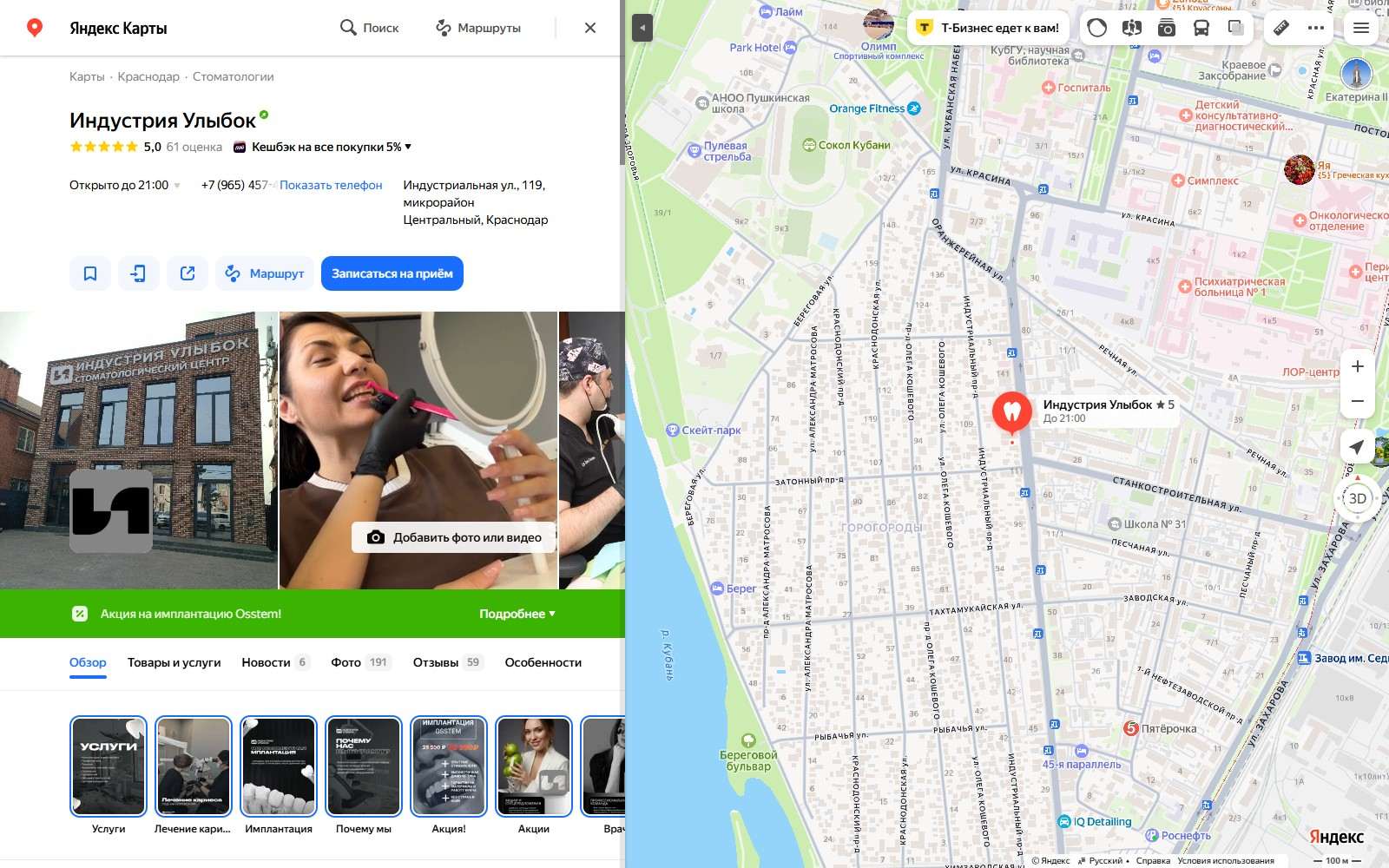
Task: Zoom in the map with plus
Action: (x=1358, y=366)
